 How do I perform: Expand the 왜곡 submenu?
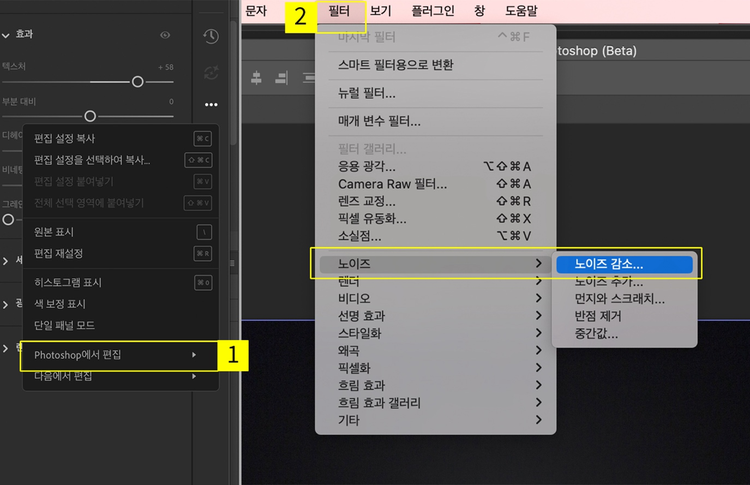point(436,351)
